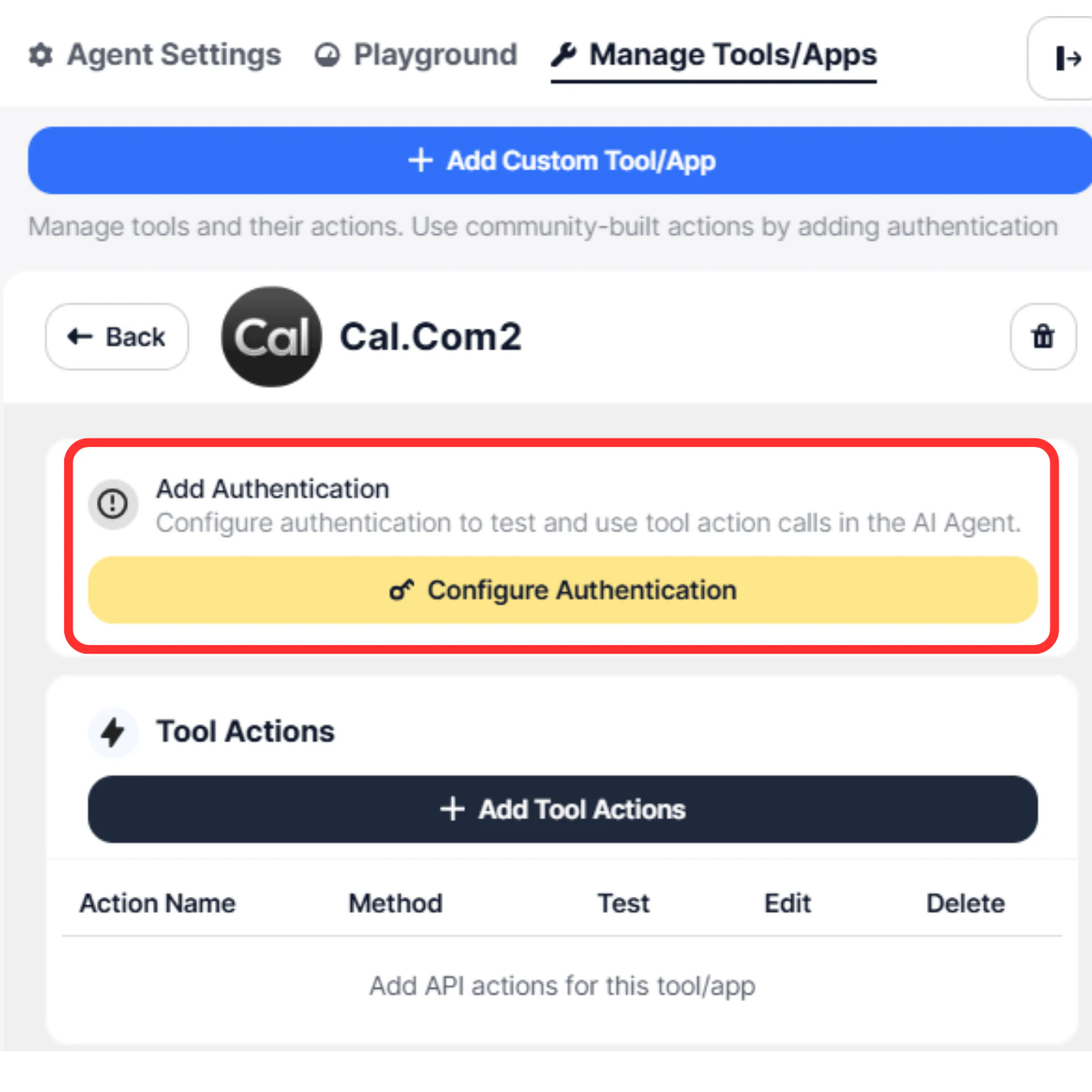Click the plus icon in Add Custom Tool/App
Viewport: 1092px width, 1092px height.
click(421, 160)
